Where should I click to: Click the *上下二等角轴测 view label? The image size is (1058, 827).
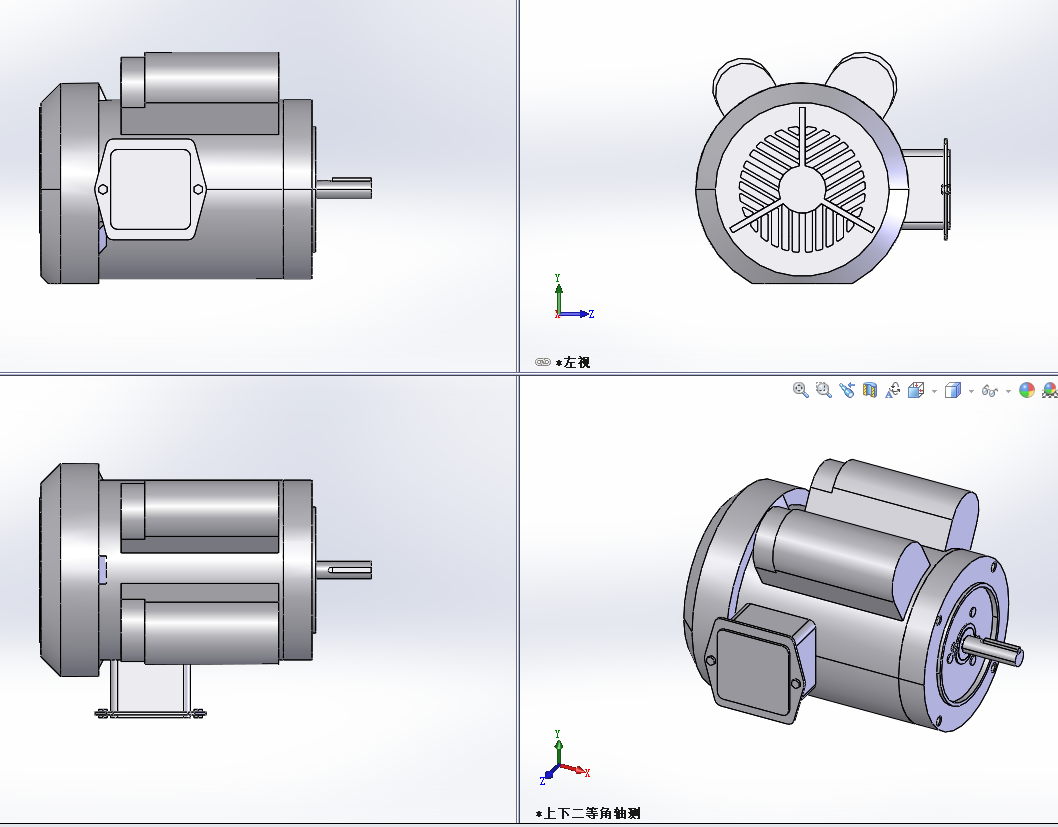(590, 814)
